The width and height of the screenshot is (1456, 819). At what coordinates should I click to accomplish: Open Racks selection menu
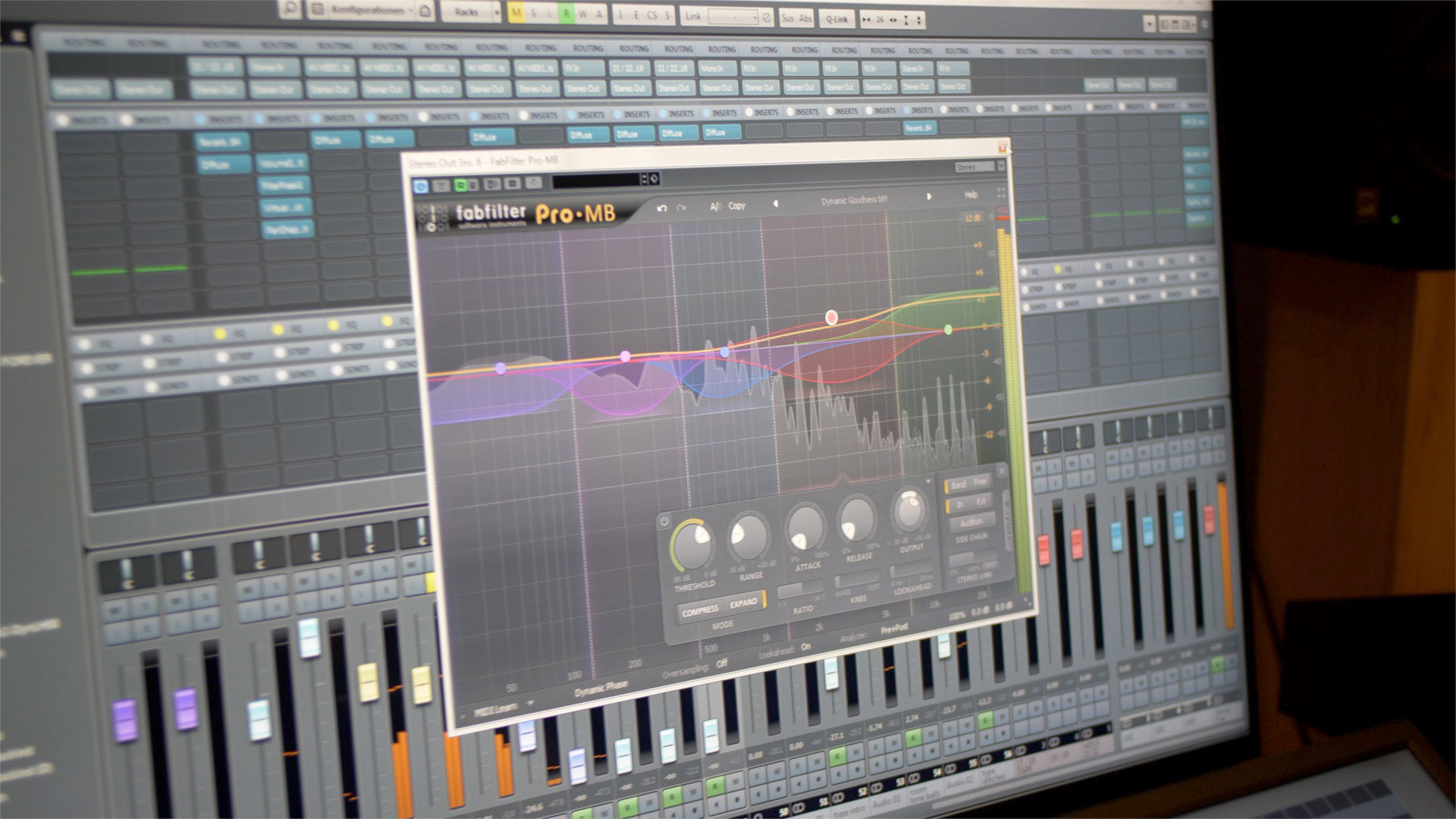click(466, 12)
